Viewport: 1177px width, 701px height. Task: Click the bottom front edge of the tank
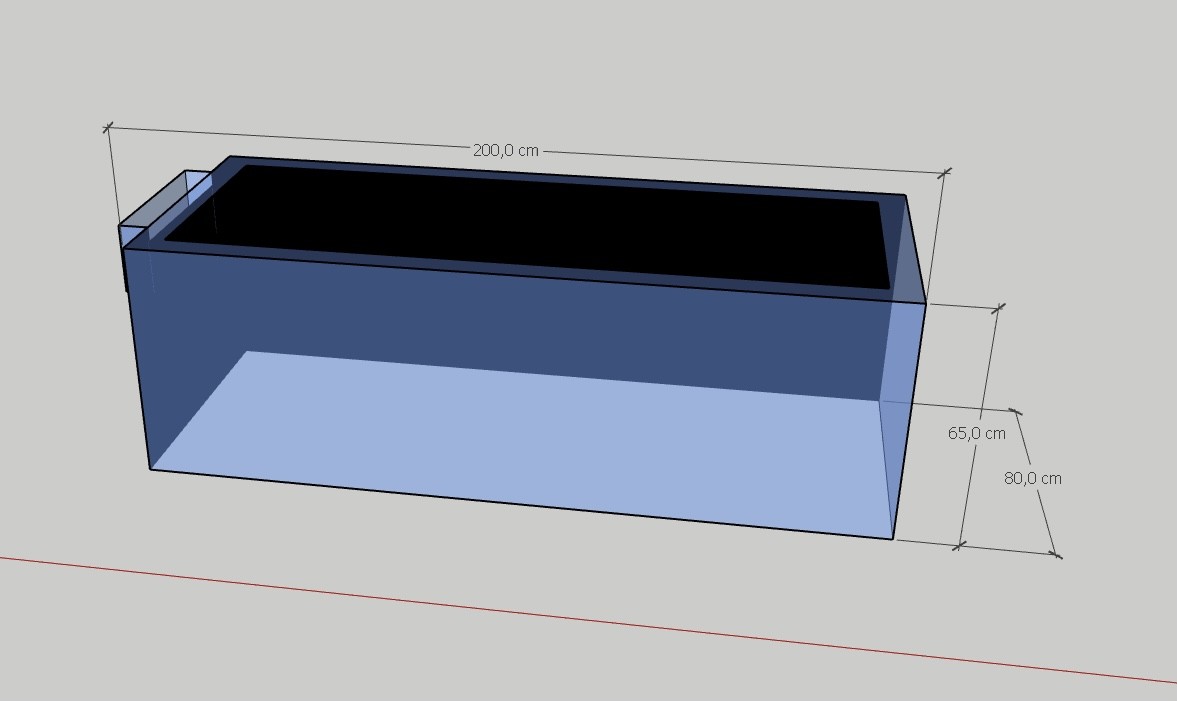(520, 504)
